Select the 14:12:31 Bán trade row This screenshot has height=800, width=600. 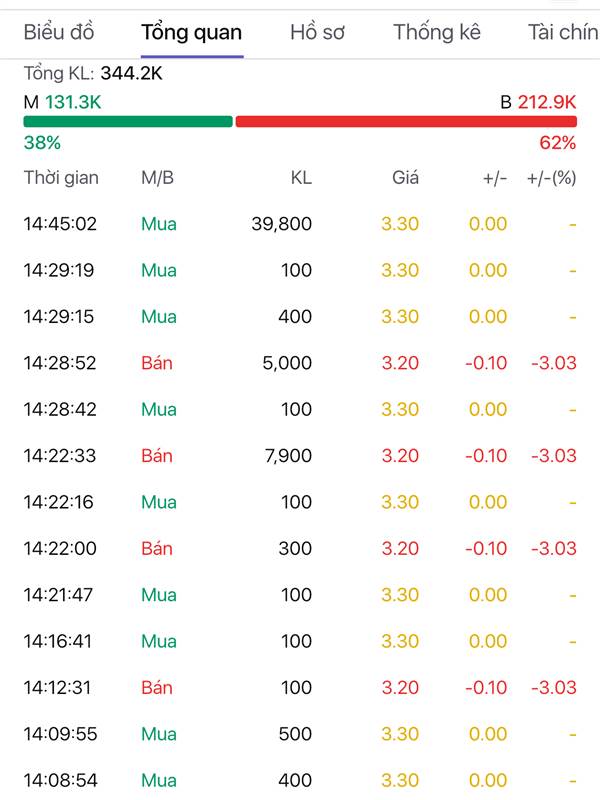click(300, 687)
